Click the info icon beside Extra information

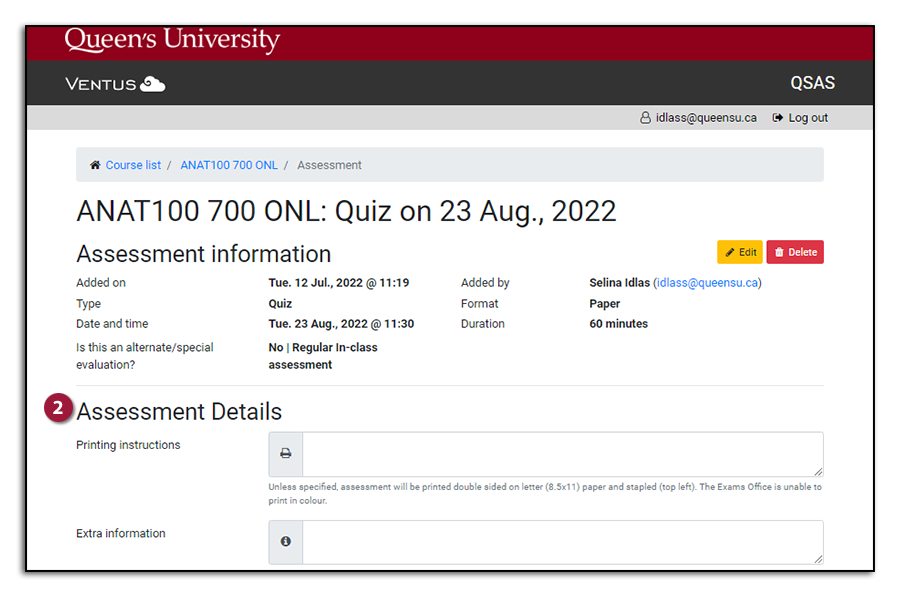[x=285, y=542]
